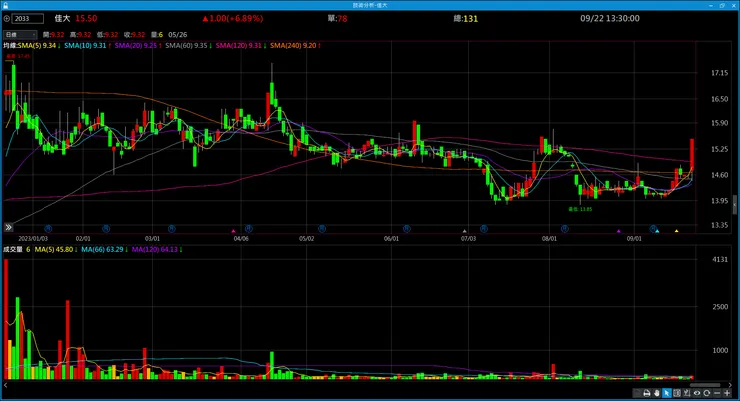Click the price change ▲1.00(+6.89%)

pos(233,18)
